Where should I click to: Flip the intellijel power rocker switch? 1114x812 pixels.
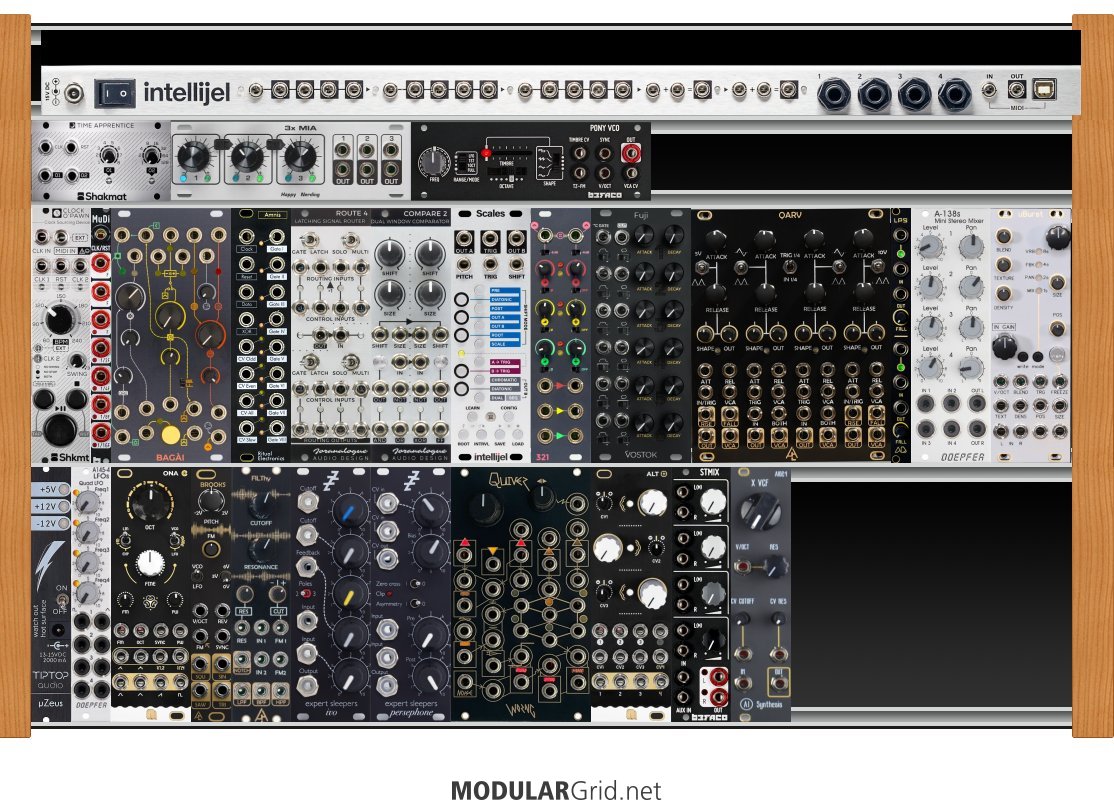(114, 93)
